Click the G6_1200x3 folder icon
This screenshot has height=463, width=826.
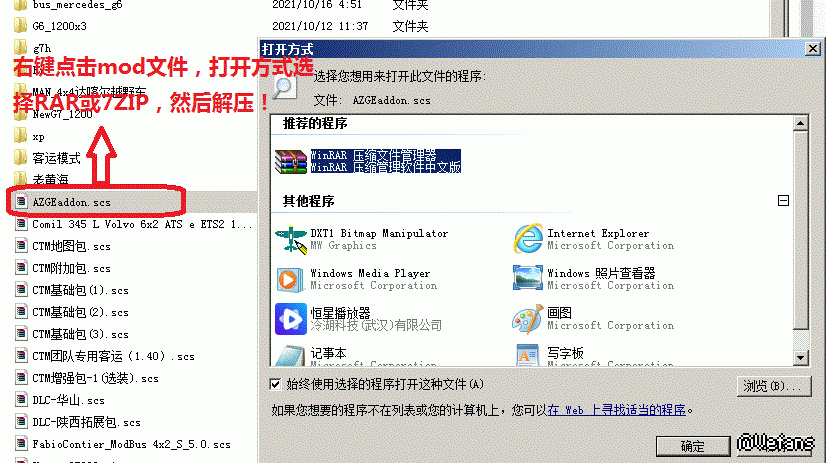[21, 26]
